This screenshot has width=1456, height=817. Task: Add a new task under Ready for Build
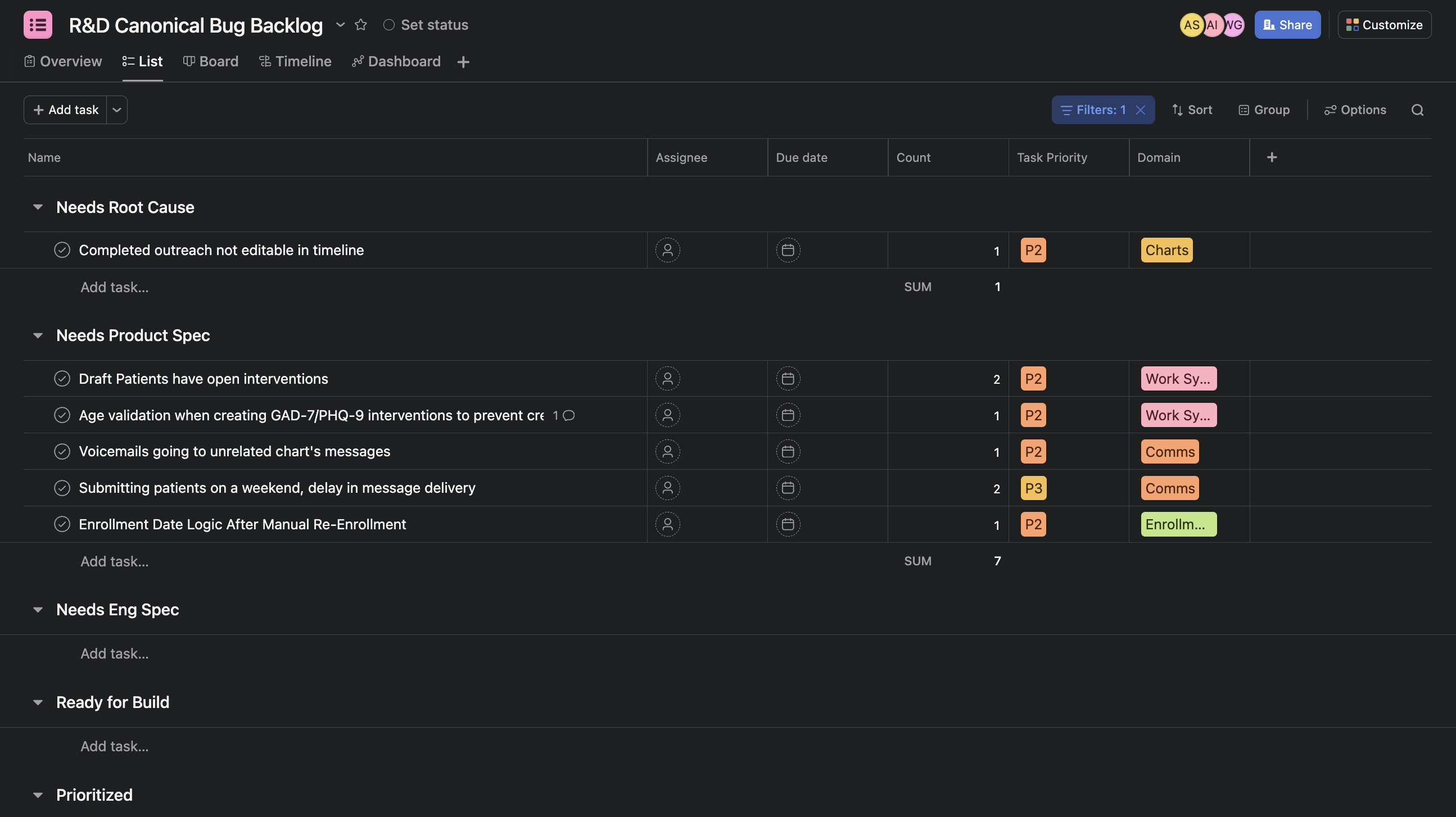[x=114, y=746]
